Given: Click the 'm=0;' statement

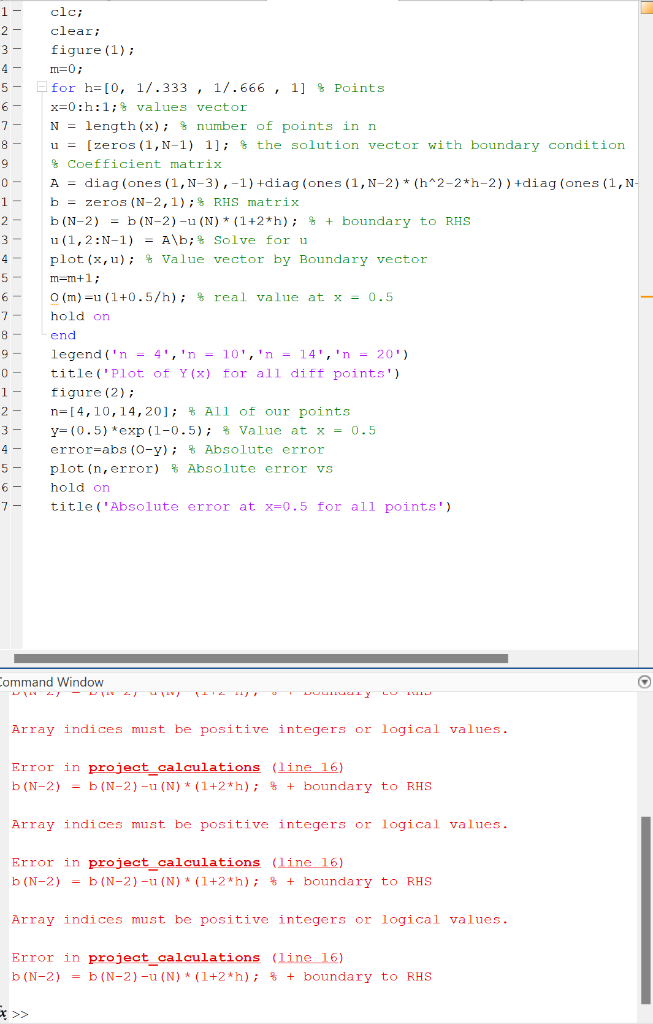Looking at the screenshot, I should tap(67, 69).
